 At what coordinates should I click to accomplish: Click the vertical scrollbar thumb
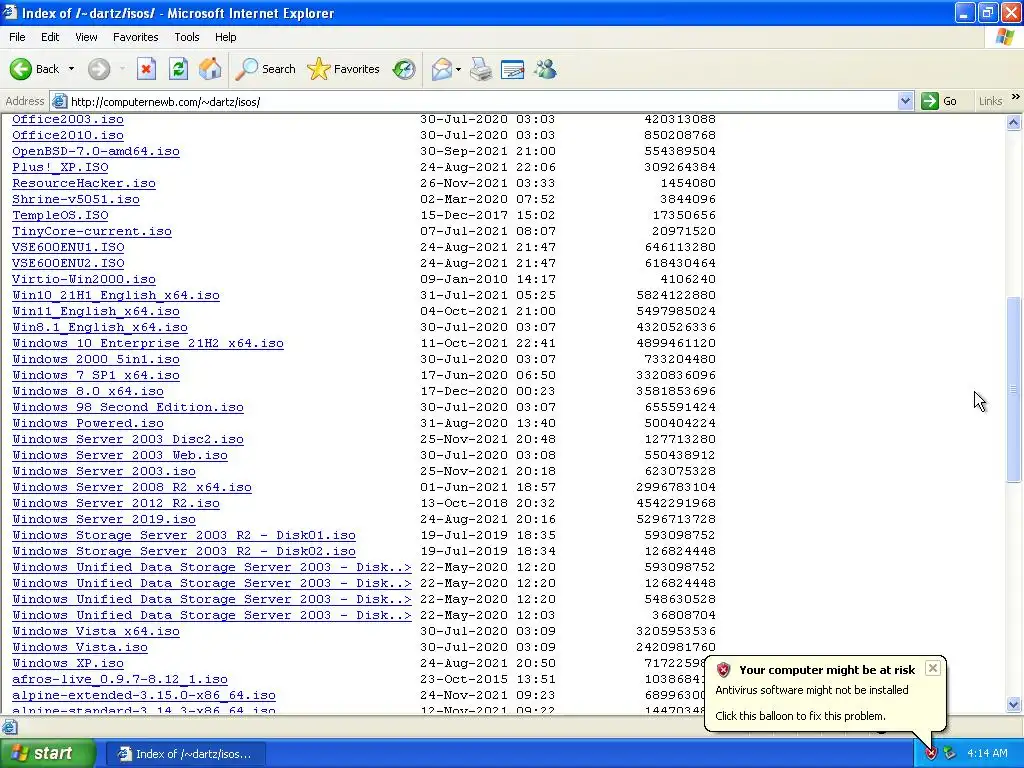pyautogui.click(x=1014, y=389)
